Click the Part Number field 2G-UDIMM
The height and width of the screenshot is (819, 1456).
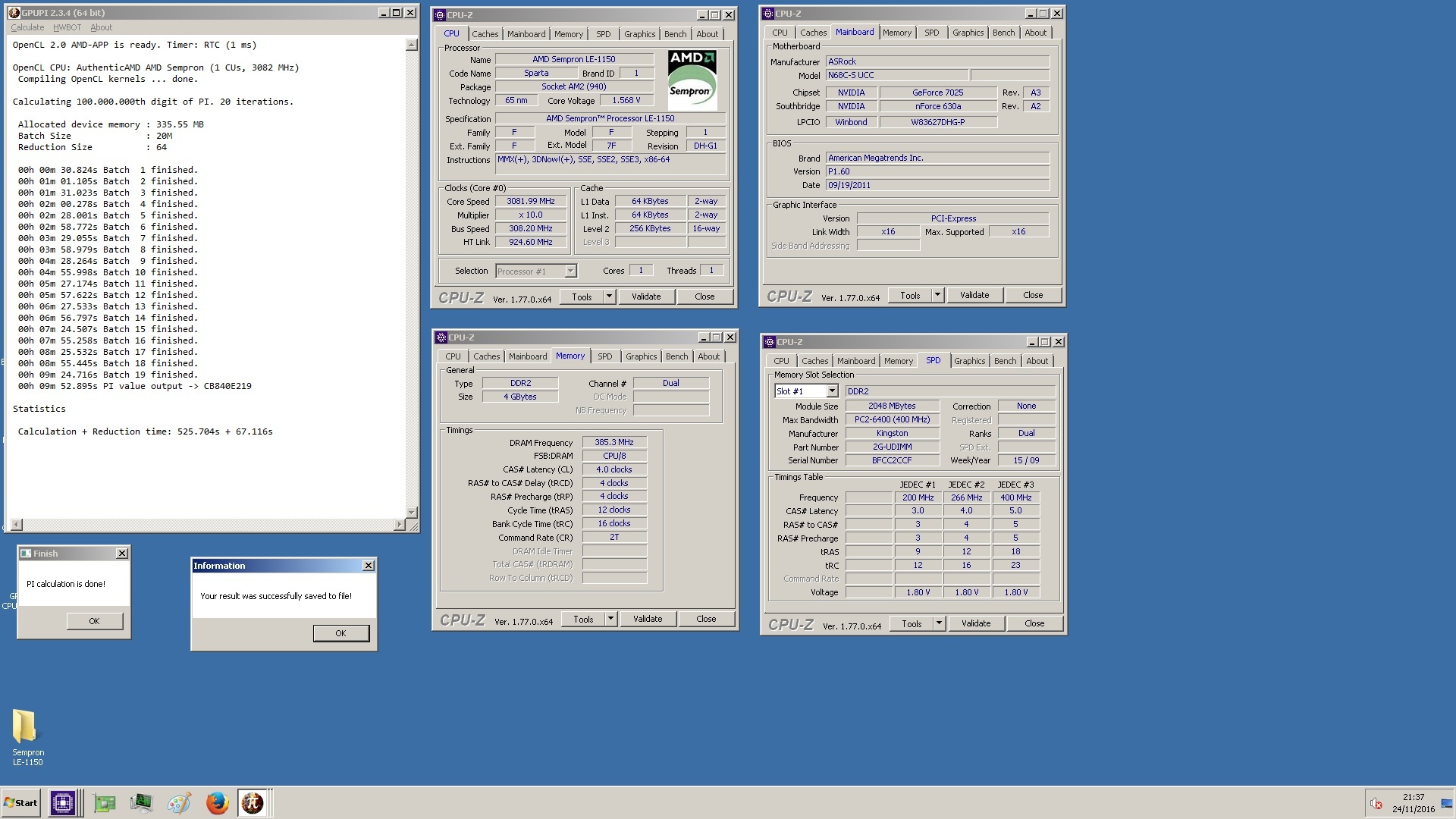893,447
